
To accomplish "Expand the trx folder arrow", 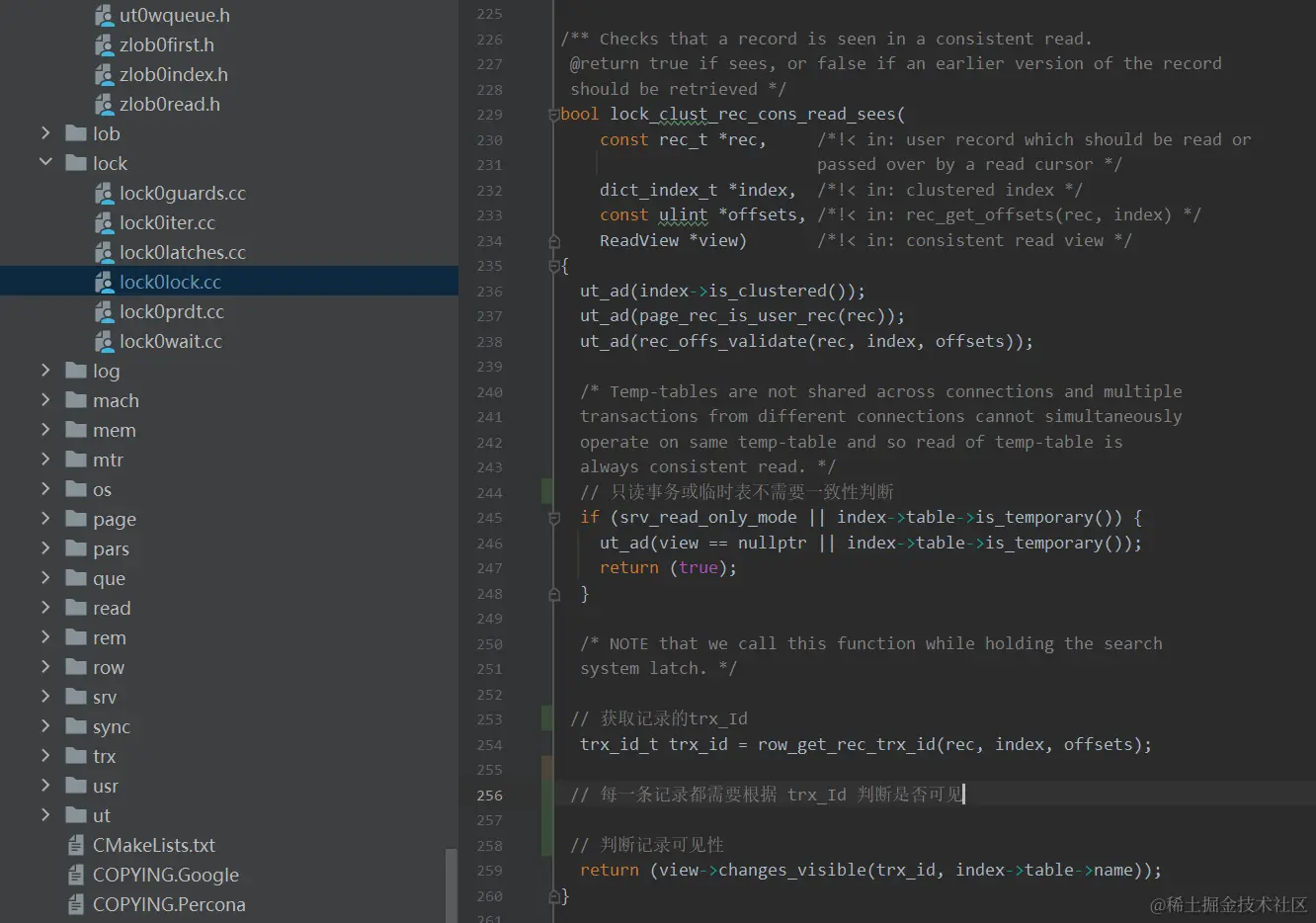I will click(x=45, y=755).
